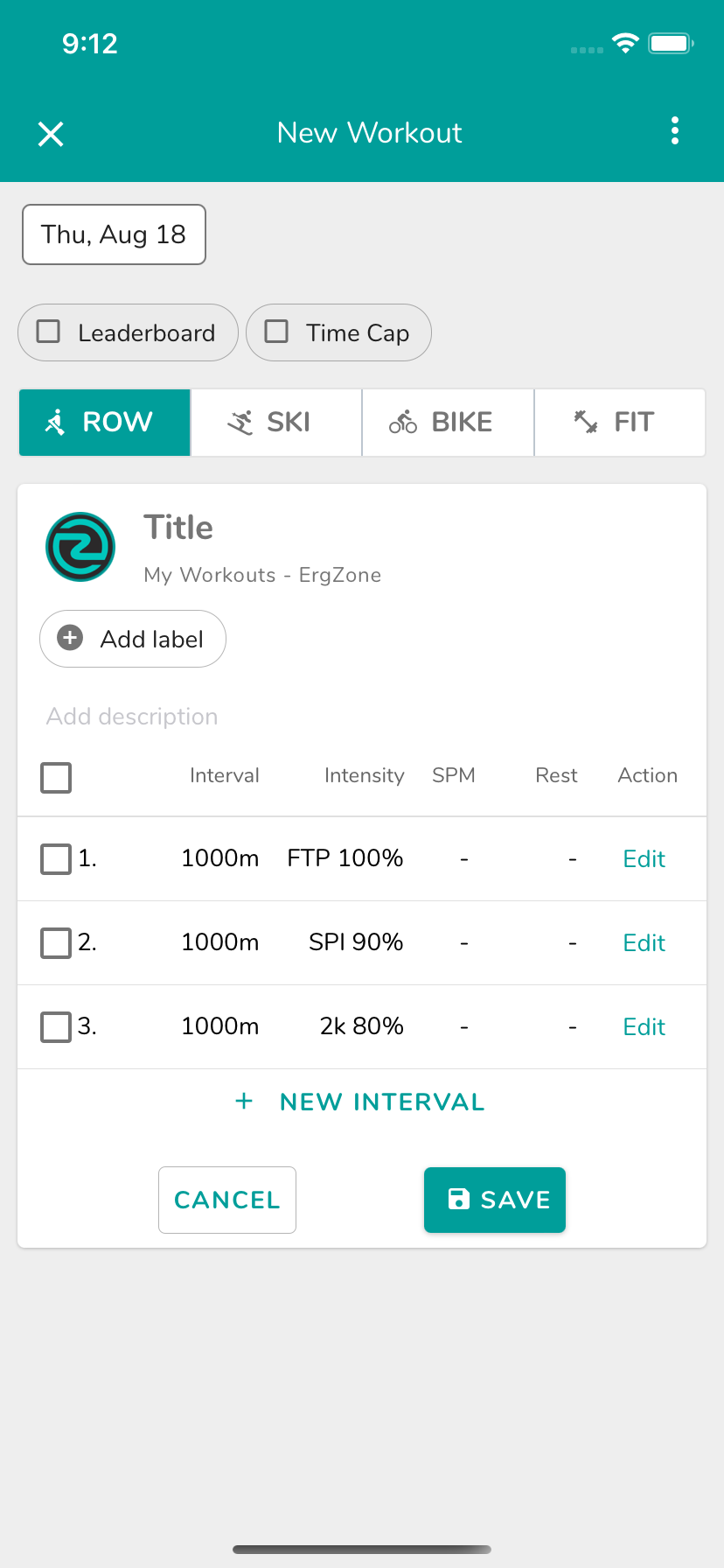Tap the cyclist icon
The image size is (724, 1568).
coord(403,423)
